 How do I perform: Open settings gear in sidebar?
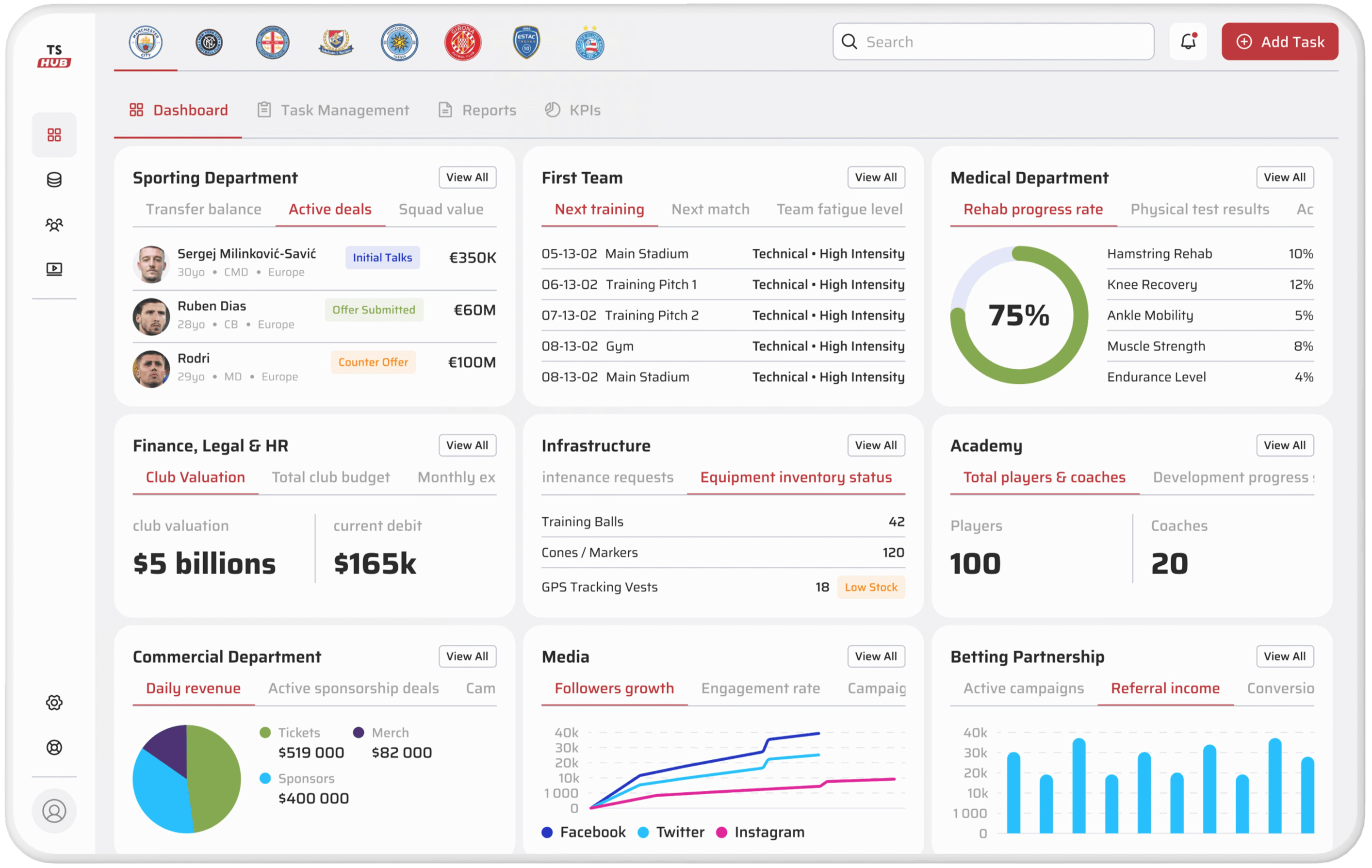point(54,703)
